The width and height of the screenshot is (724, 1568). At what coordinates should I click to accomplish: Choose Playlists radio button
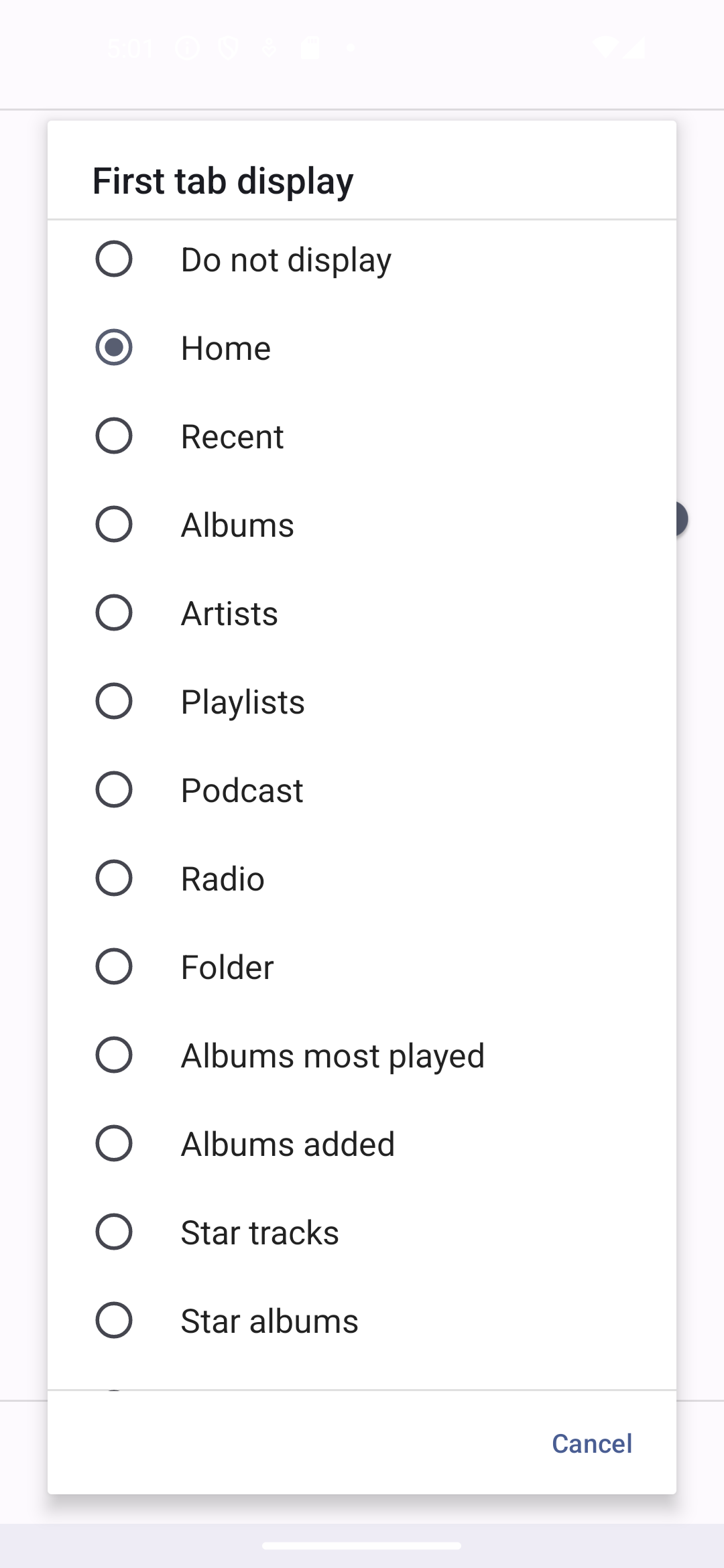(x=114, y=702)
